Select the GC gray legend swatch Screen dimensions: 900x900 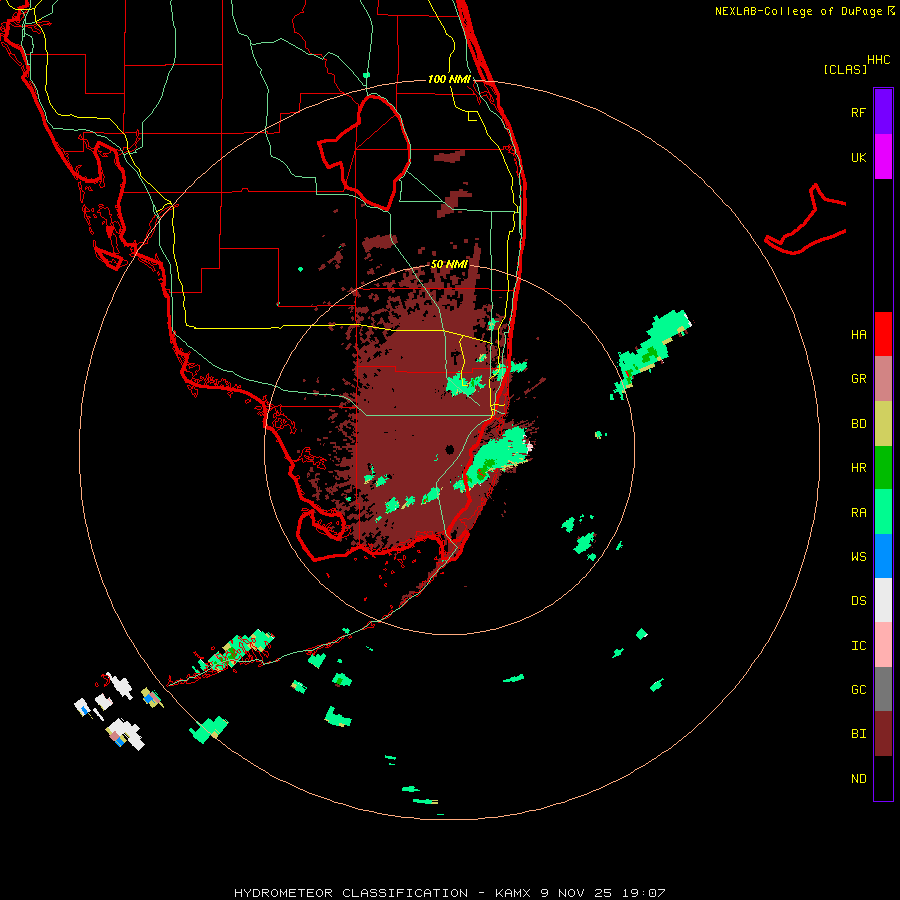point(883,689)
